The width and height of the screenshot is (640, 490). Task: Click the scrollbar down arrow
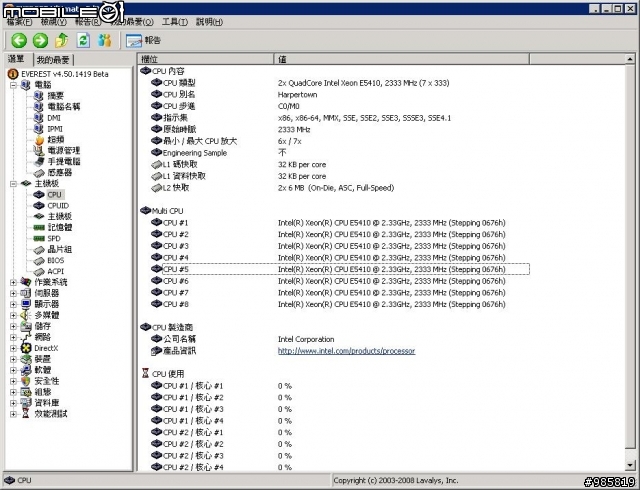point(630,465)
